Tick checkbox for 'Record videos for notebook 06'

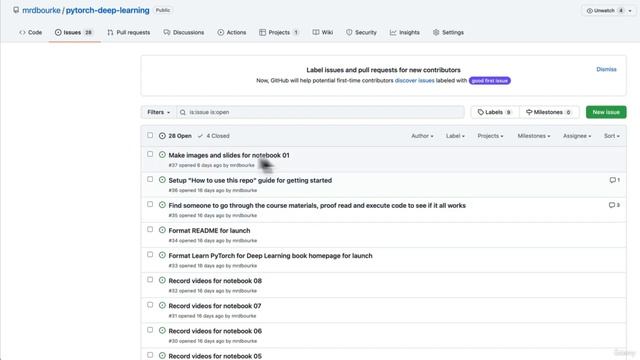pos(150,330)
